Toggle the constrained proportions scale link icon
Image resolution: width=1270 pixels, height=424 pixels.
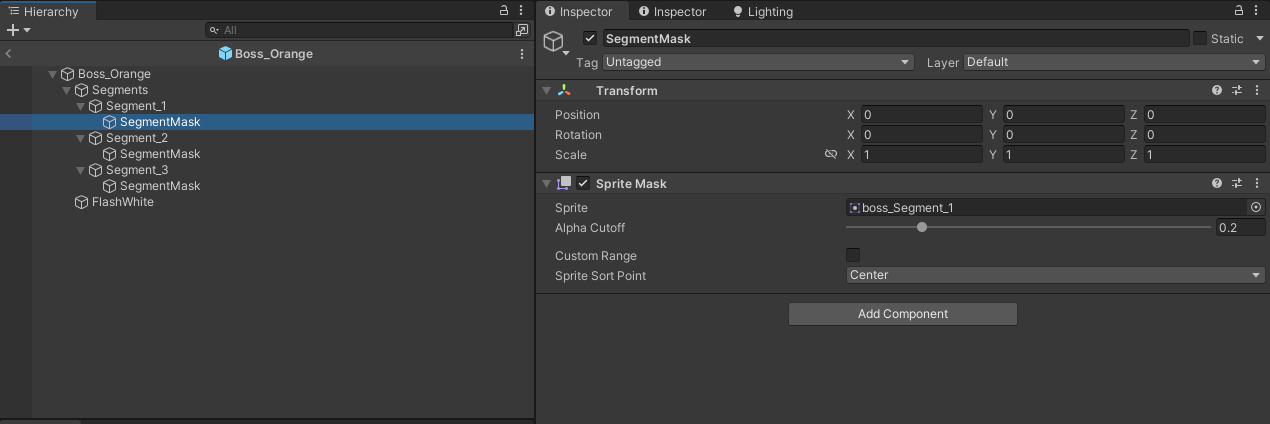pos(830,155)
